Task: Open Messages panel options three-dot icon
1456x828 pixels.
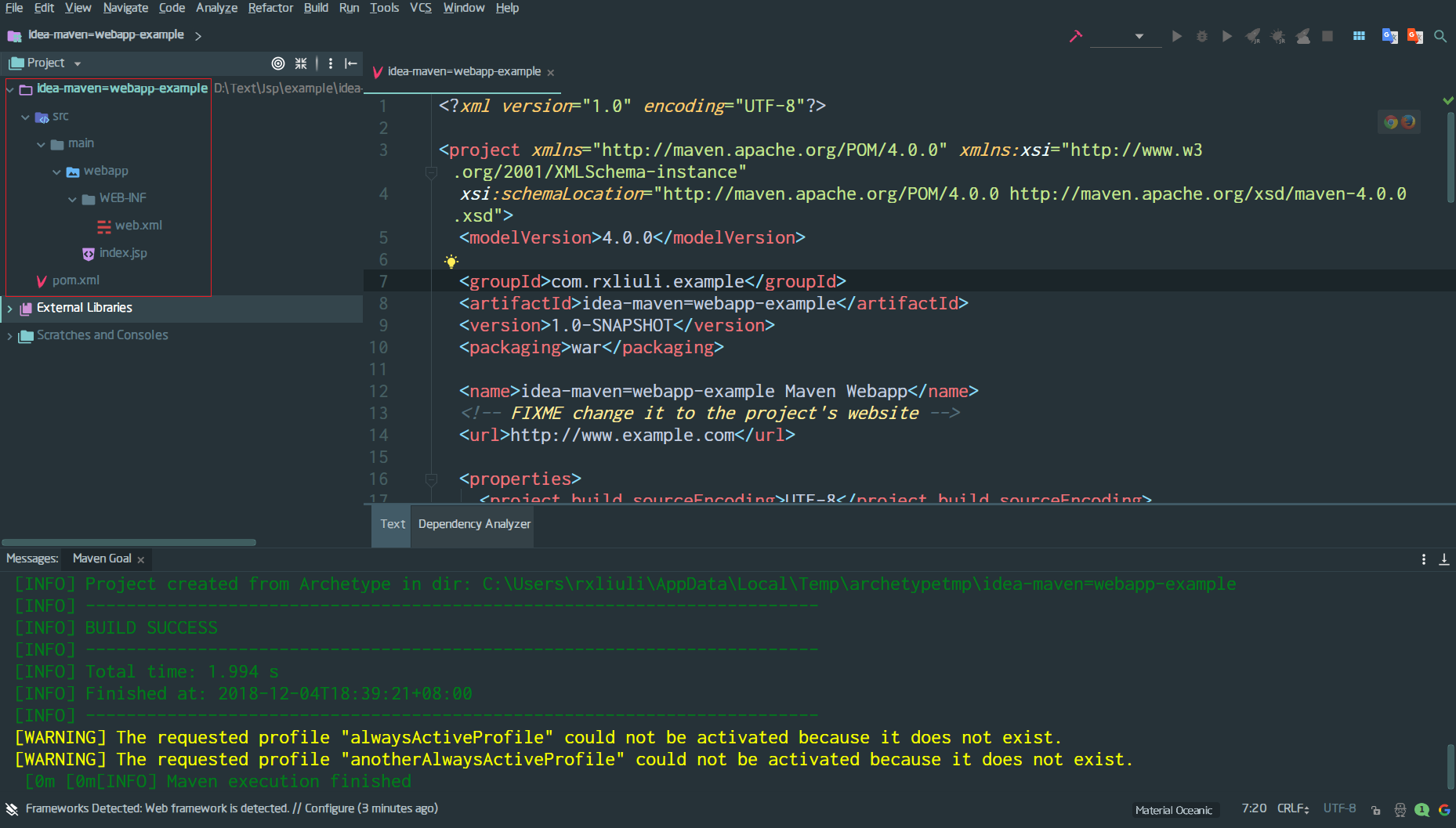Action: [x=1423, y=559]
